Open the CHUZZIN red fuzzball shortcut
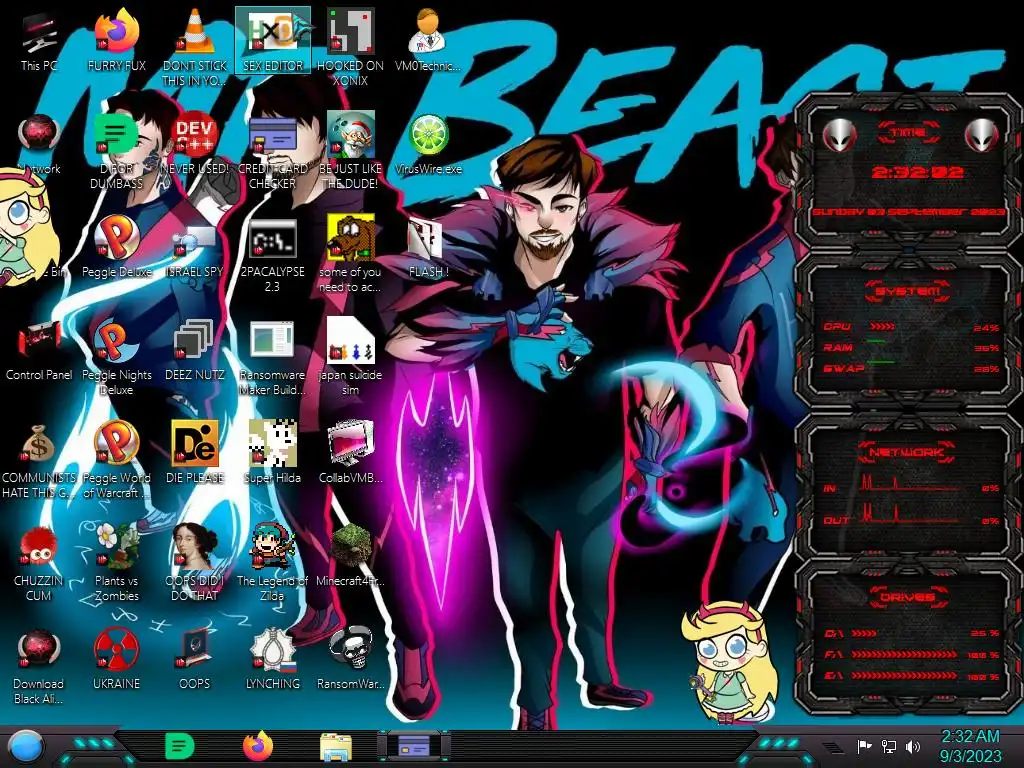 point(39,564)
